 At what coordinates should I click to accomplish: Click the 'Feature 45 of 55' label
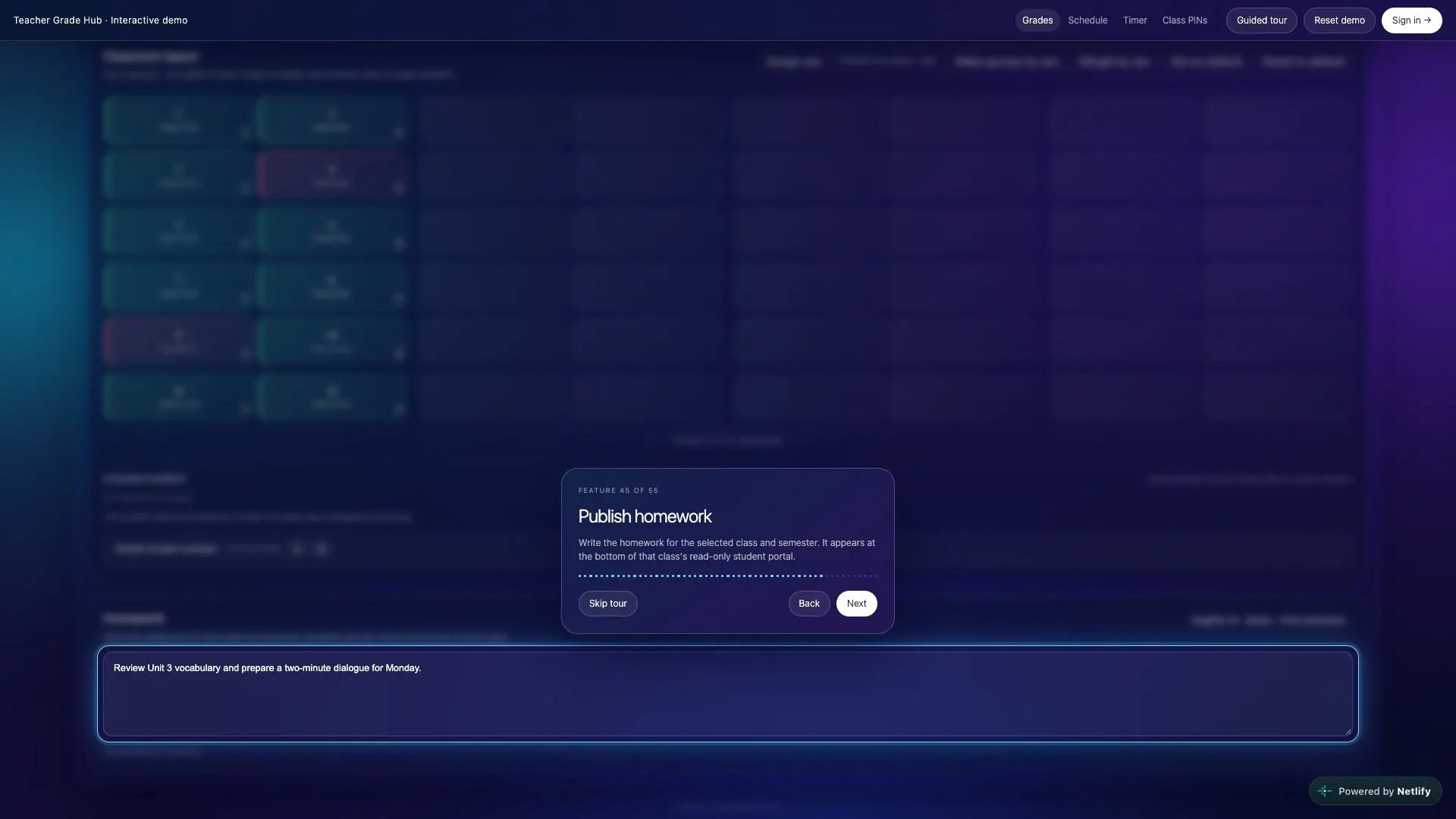[x=618, y=491]
